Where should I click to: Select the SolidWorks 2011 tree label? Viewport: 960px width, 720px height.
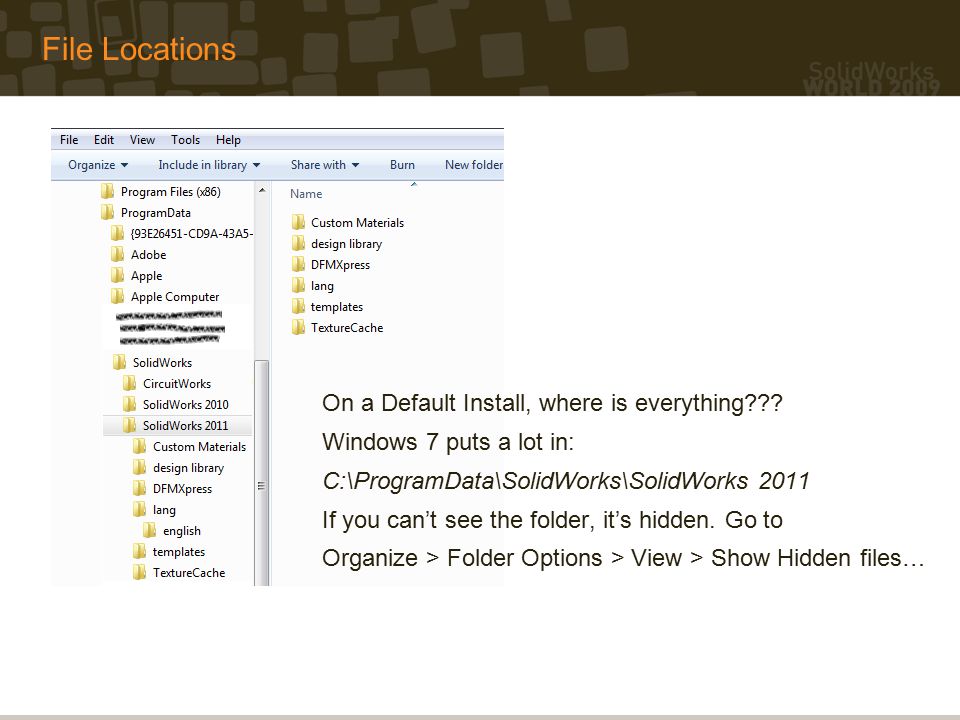(x=186, y=426)
